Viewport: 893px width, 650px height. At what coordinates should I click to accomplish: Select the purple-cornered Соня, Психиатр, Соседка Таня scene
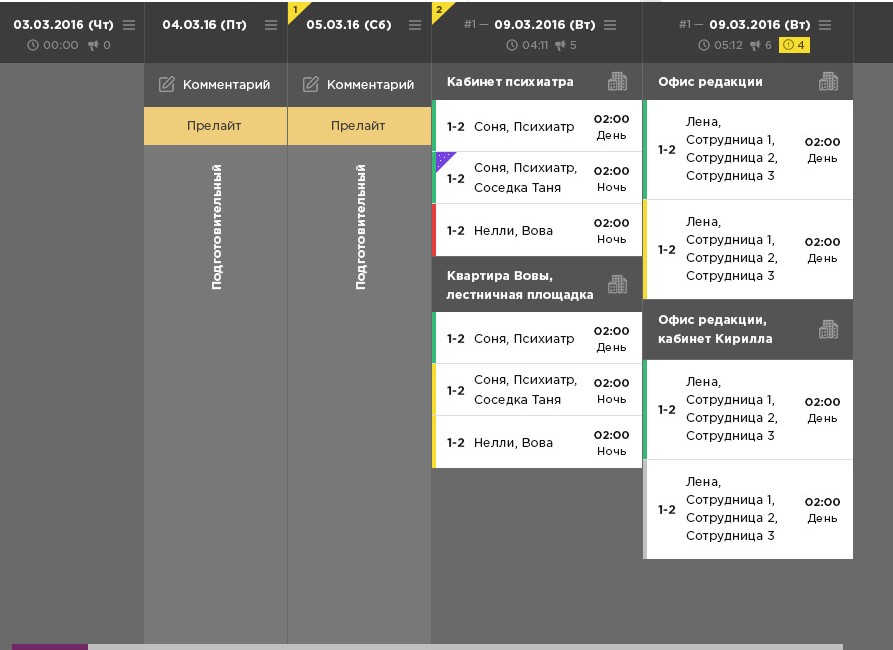(x=537, y=179)
